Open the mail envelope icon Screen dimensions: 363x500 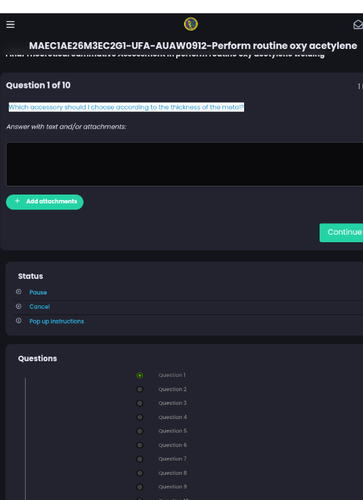[x=358, y=25]
